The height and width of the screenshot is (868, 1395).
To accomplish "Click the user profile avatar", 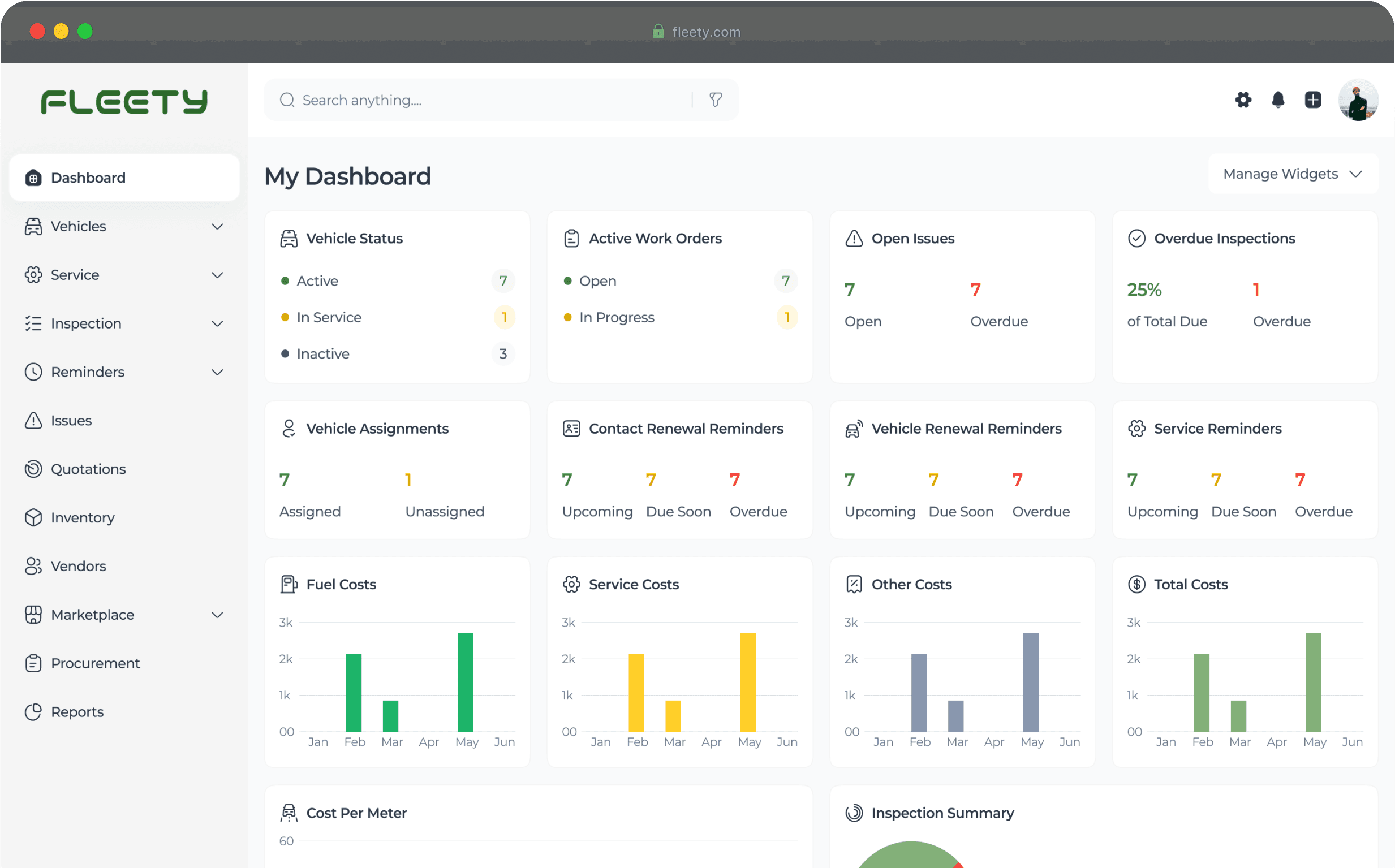I will click(x=1358, y=100).
